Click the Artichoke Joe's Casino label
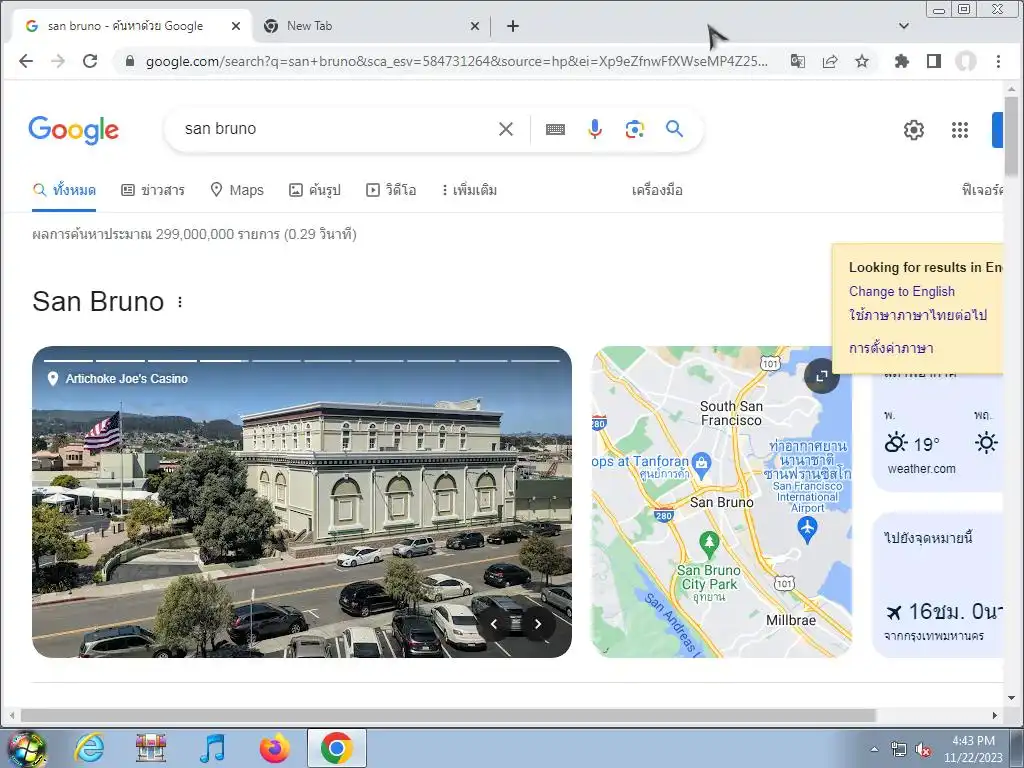Image resolution: width=1024 pixels, height=768 pixels. coord(127,379)
